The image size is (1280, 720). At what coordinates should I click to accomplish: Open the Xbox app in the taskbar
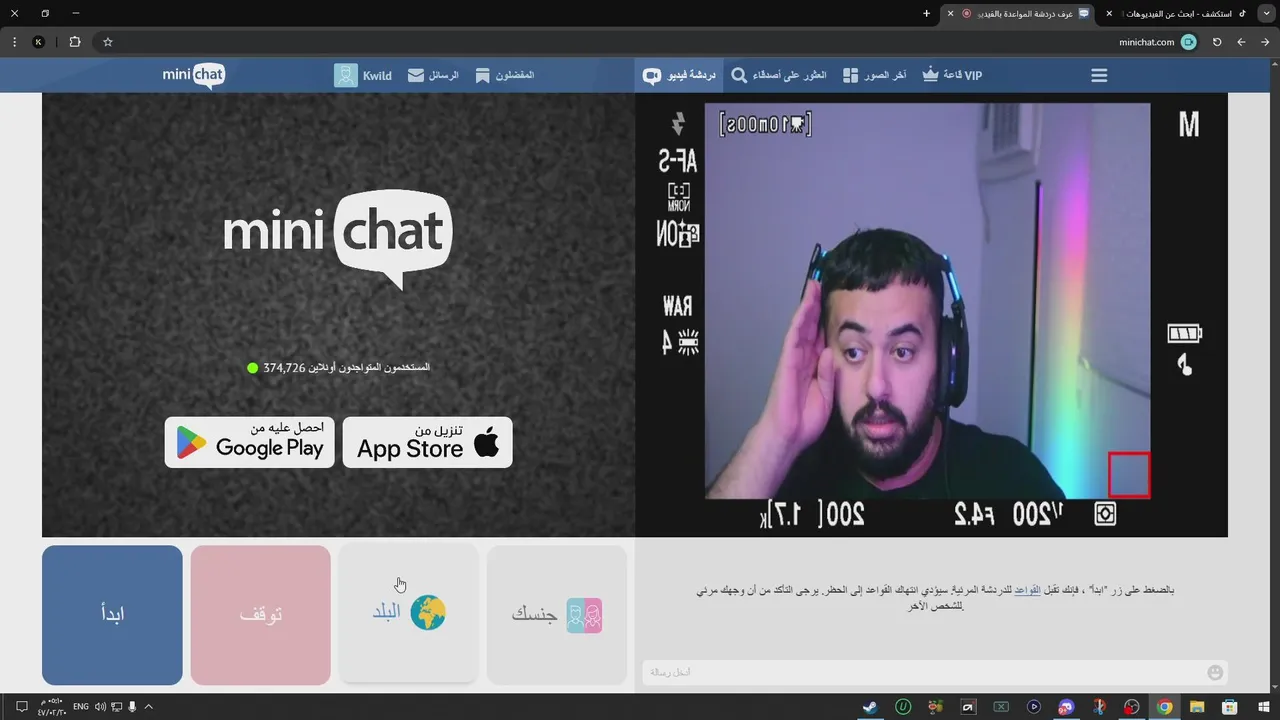pos(1001,707)
